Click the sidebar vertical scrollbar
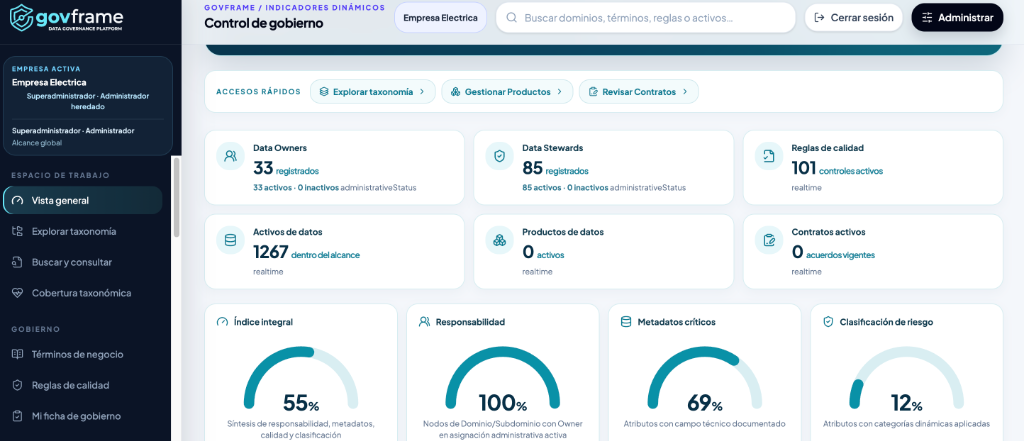1024x441 pixels. pyautogui.click(x=176, y=199)
